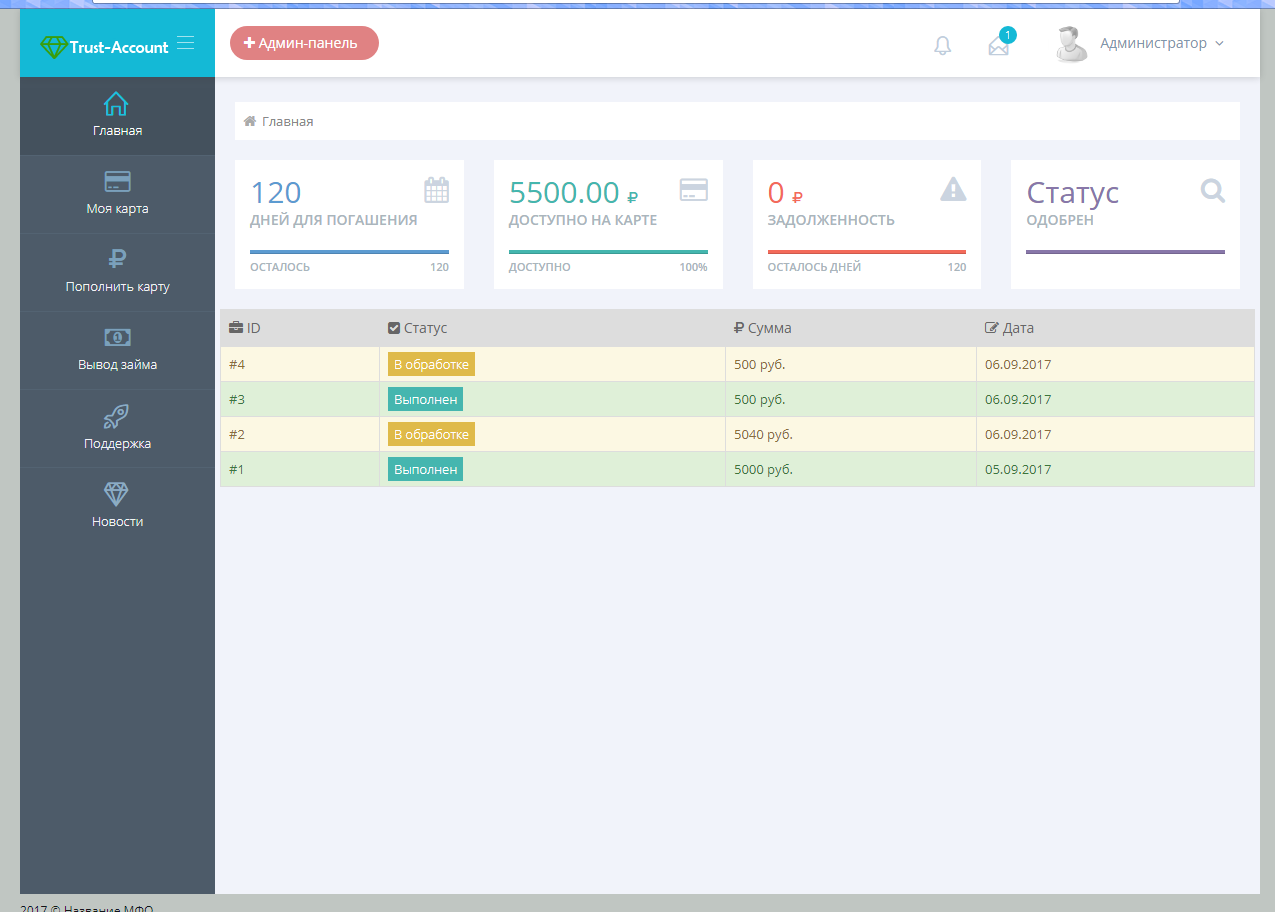This screenshot has width=1275, height=912.
Task: Go to Пополнить карту section
Action: click(117, 272)
